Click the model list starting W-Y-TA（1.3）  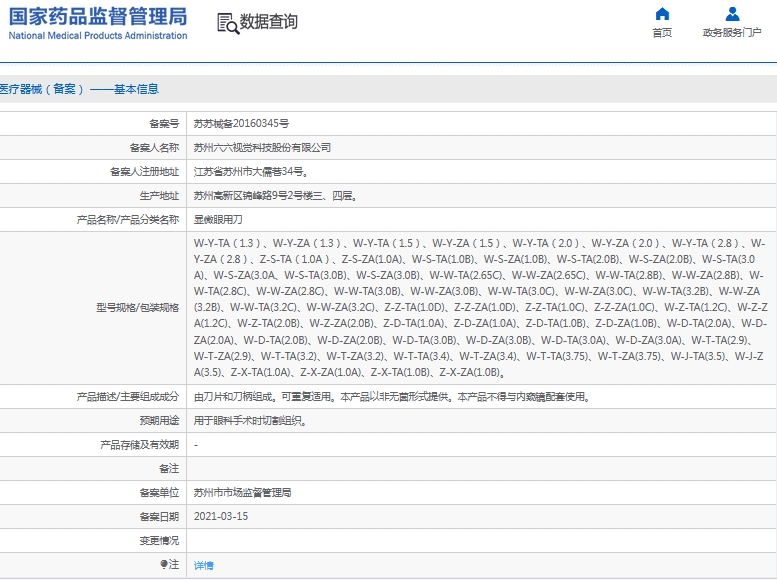481,308
